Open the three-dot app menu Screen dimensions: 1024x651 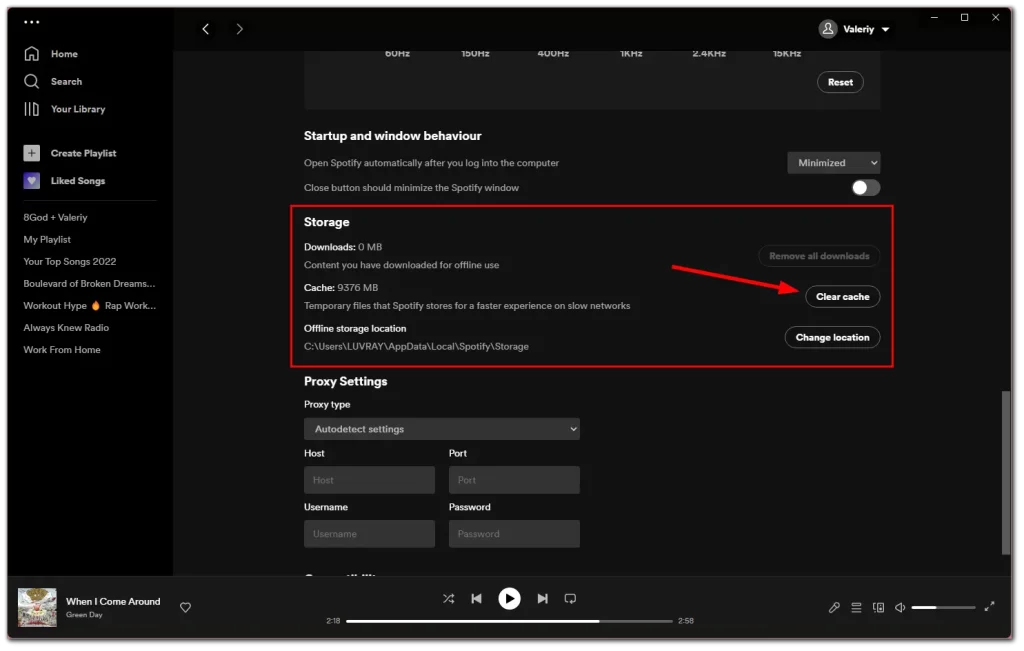[31, 22]
